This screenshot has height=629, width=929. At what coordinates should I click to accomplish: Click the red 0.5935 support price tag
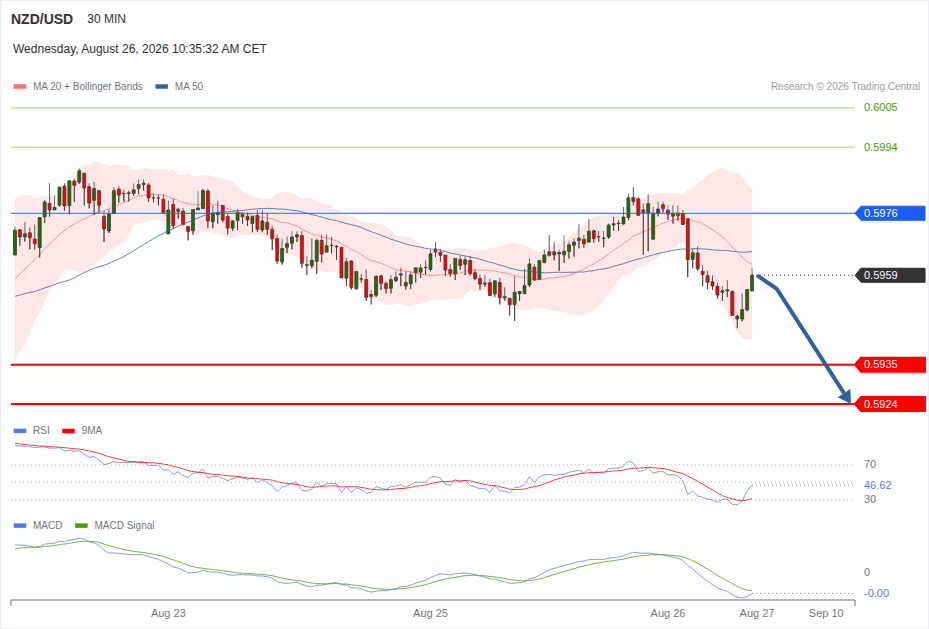[x=890, y=364]
